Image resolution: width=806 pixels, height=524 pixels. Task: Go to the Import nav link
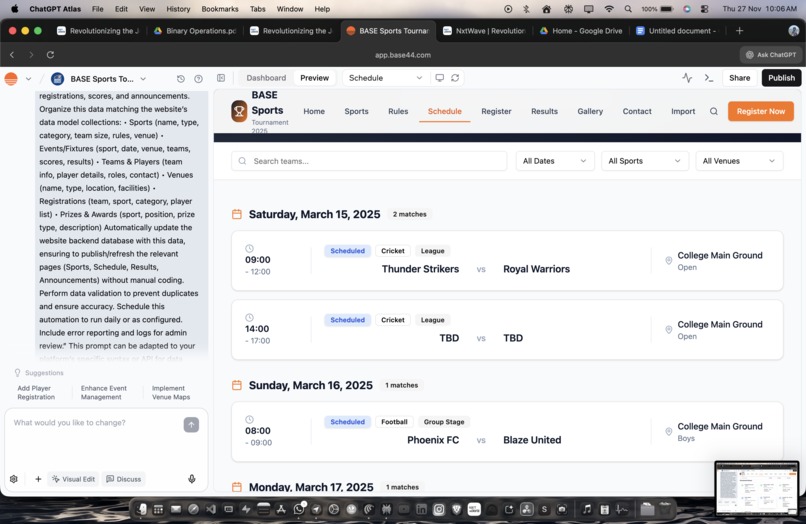(x=683, y=111)
